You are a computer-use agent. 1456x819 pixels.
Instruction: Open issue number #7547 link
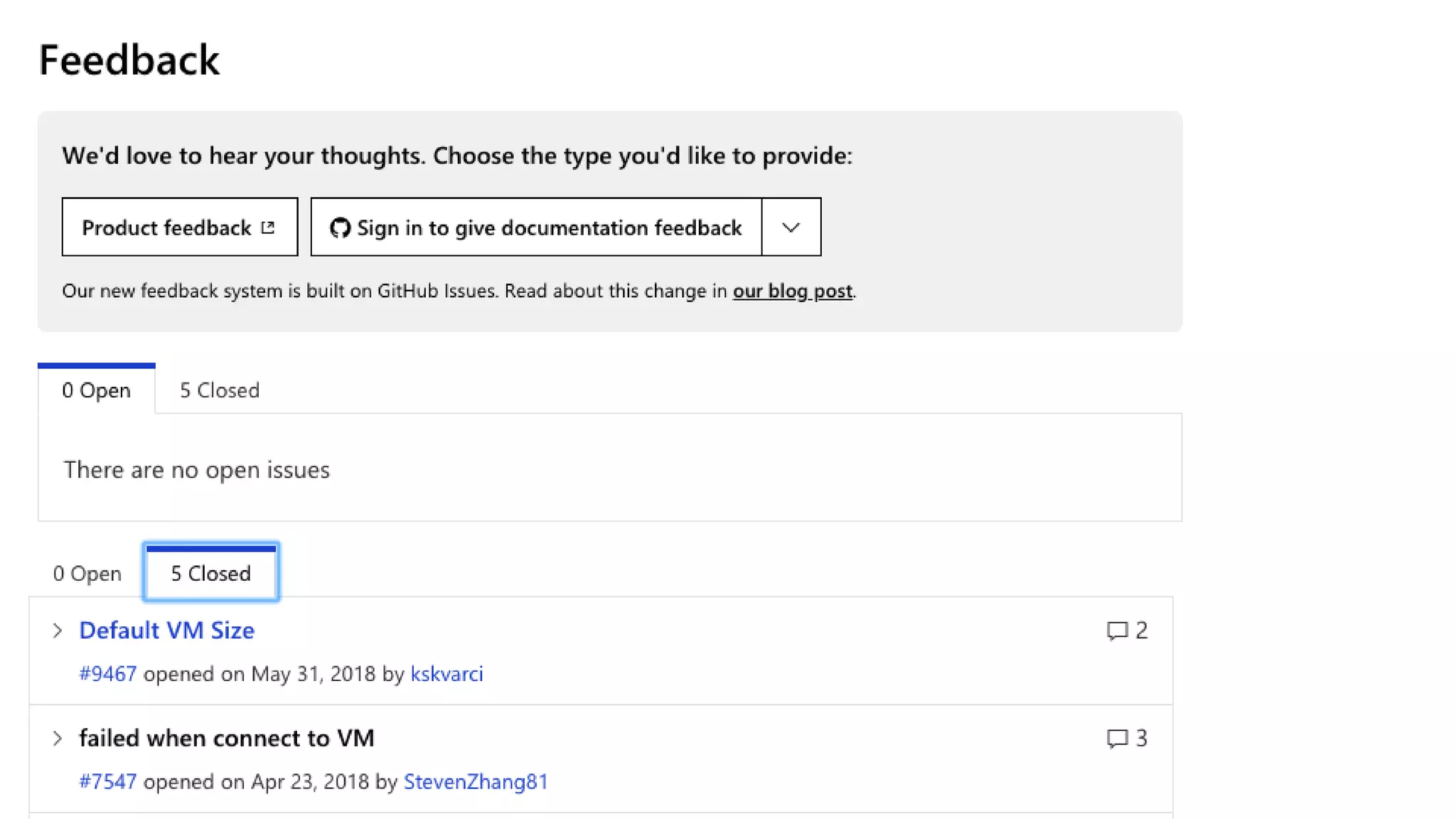pos(107,782)
